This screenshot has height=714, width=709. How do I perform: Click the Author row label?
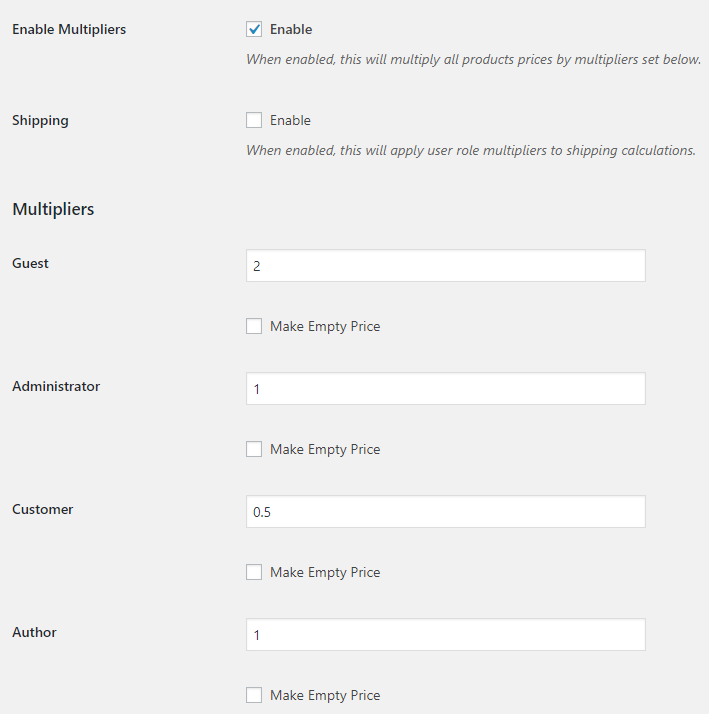tap(34, 632)
